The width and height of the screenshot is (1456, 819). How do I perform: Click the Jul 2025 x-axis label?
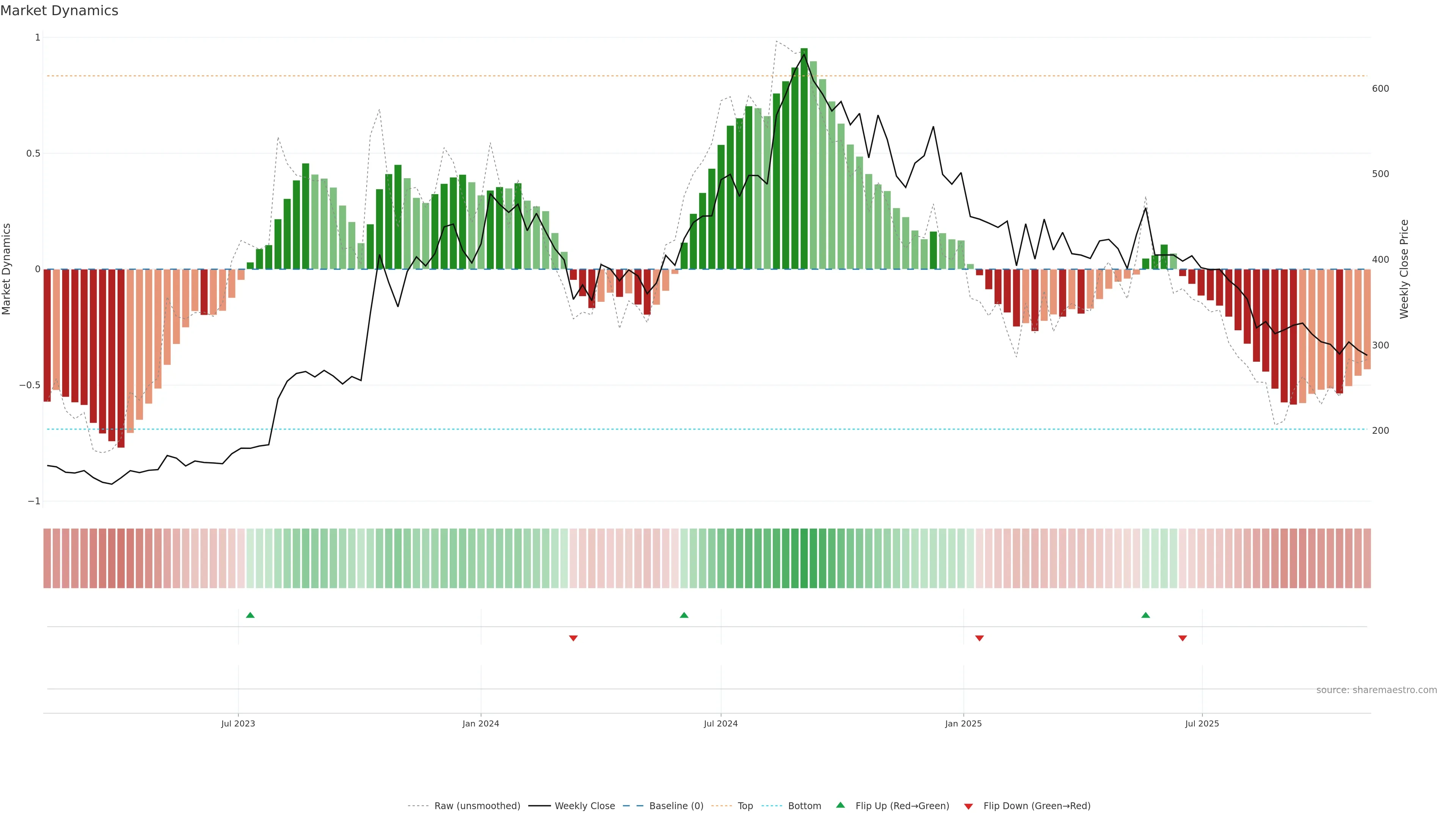pyautogui.click(x=1202, y=723)
